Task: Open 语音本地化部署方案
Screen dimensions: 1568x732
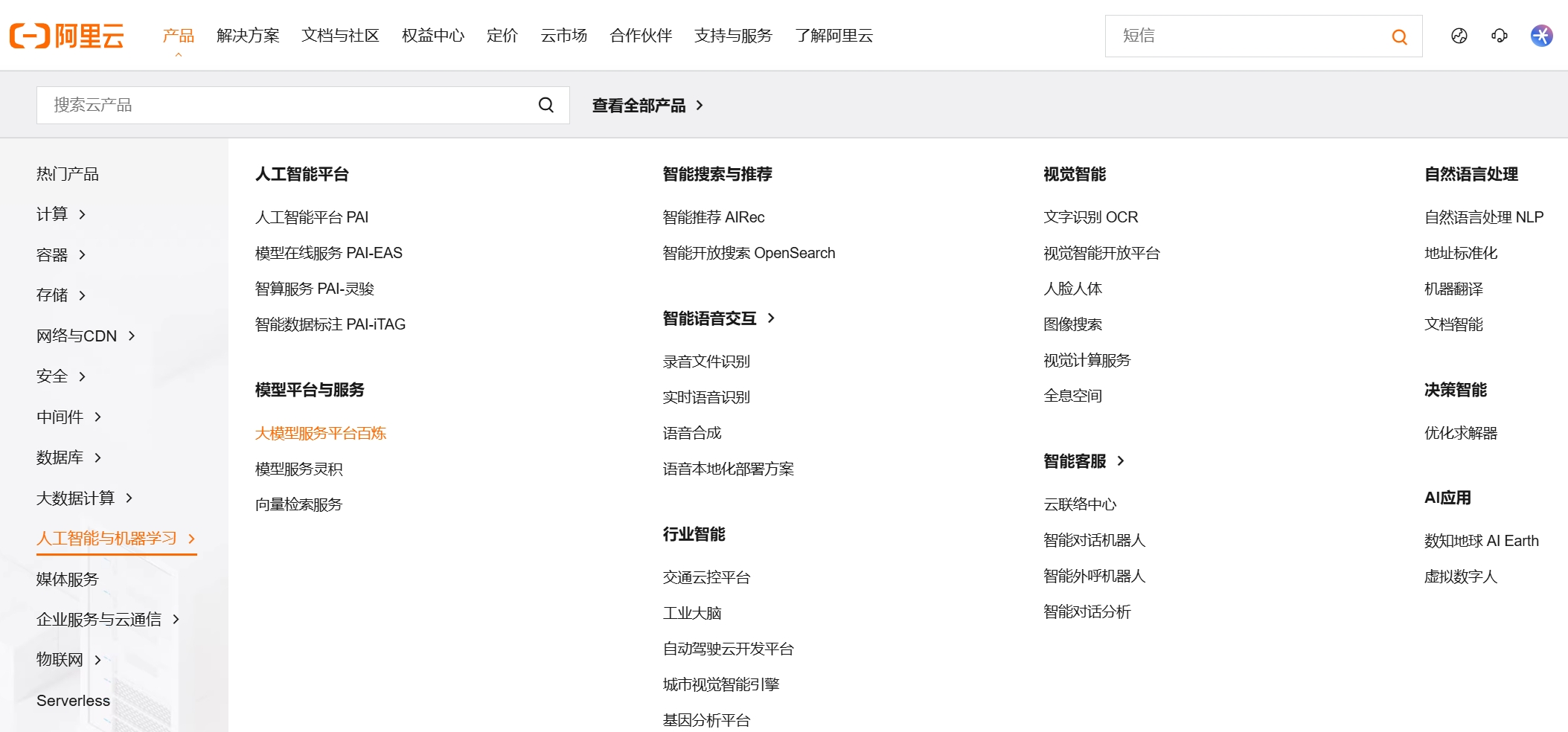Action: [729, 469]
